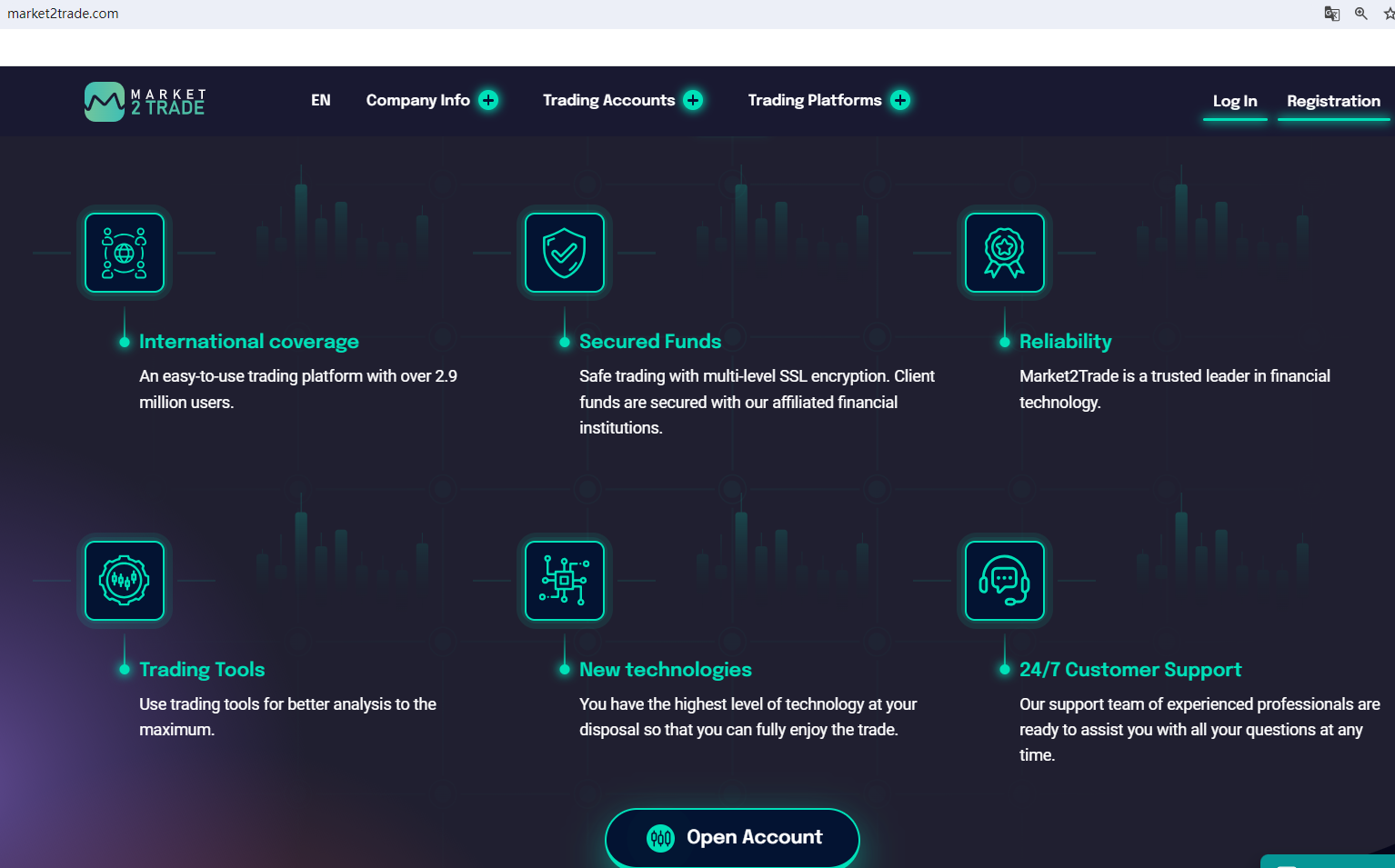Open the Trading Platforms menu

click(815, 100)
